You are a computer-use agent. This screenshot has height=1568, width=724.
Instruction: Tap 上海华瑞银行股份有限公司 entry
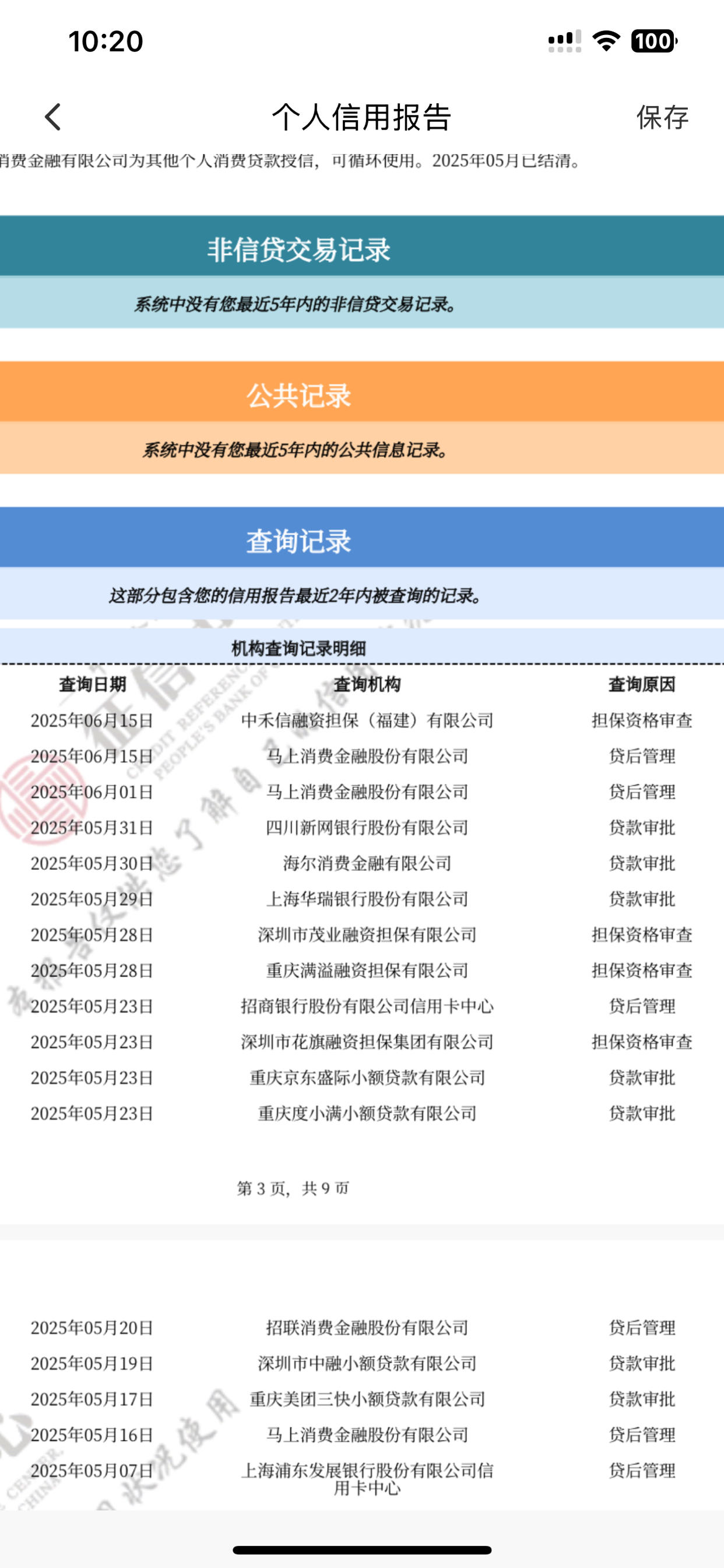coord(367,899)
